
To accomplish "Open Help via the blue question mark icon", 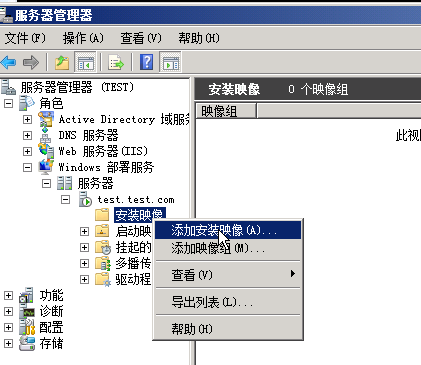I will (x=147, y=62).
